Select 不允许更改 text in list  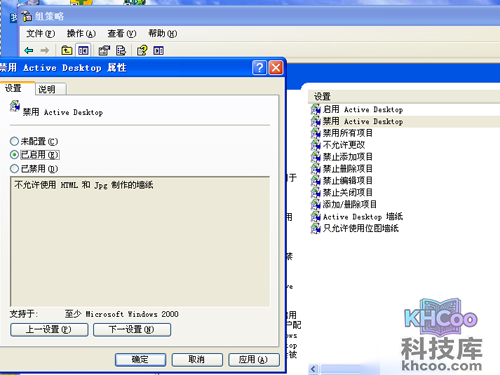click(344, 145)
